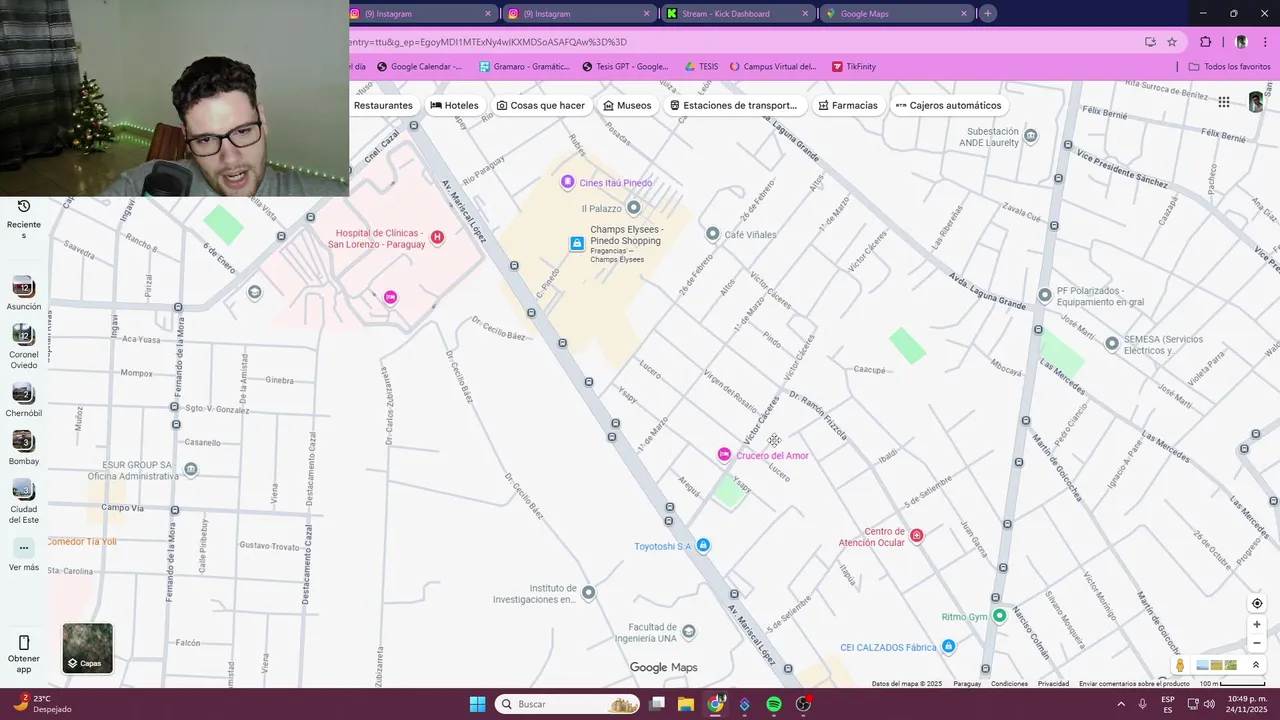Viewport: 1280px width, 720px height.
Task: Open Chrome extensions puzzle icon
Action: click(x=1205, y=42)
